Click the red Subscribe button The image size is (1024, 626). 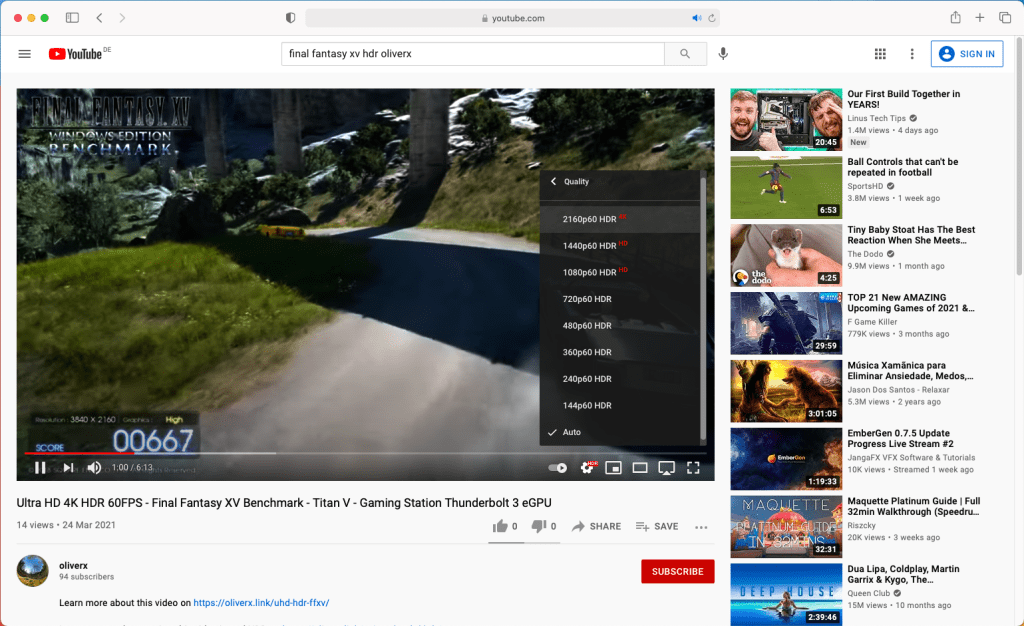click(x=677, y=571)
